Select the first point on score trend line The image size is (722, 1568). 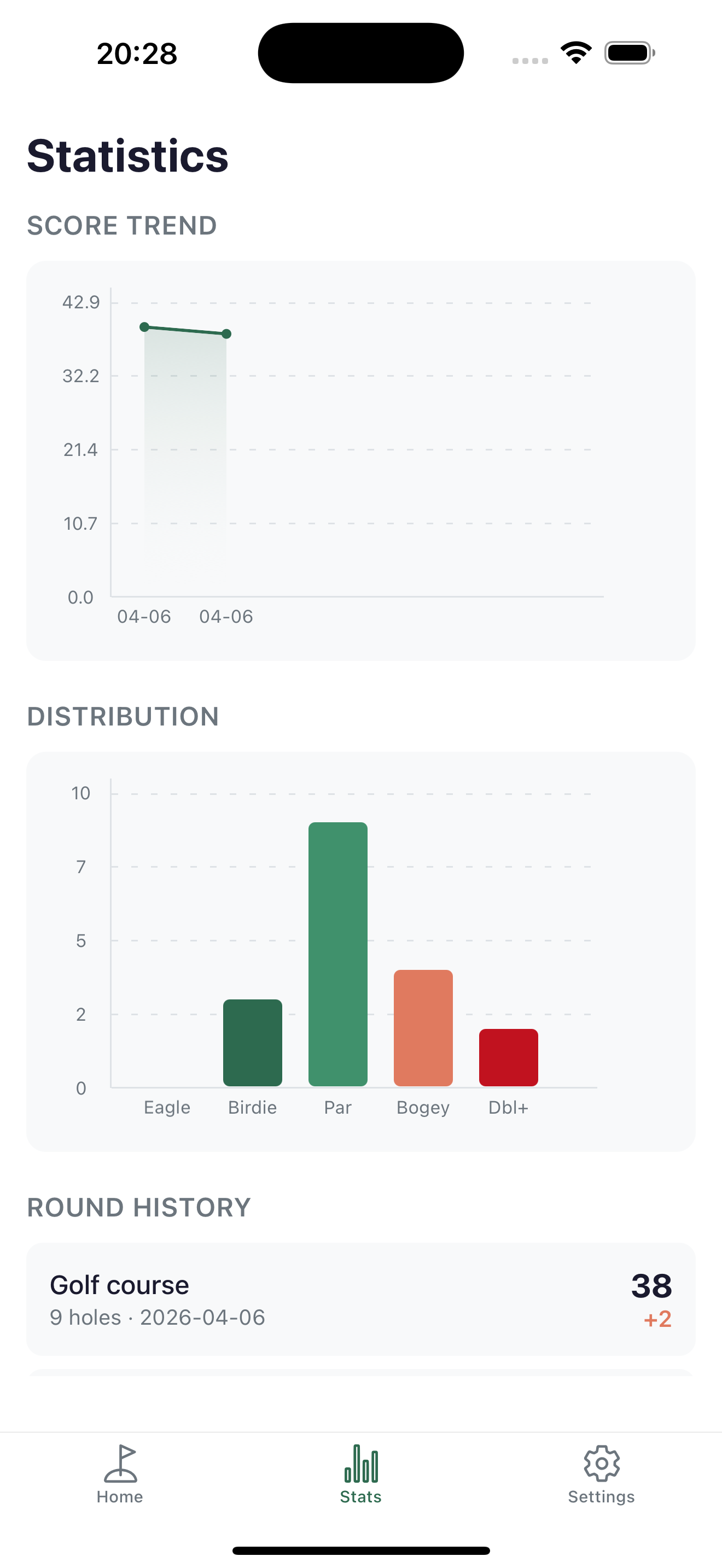pos(144,327)
